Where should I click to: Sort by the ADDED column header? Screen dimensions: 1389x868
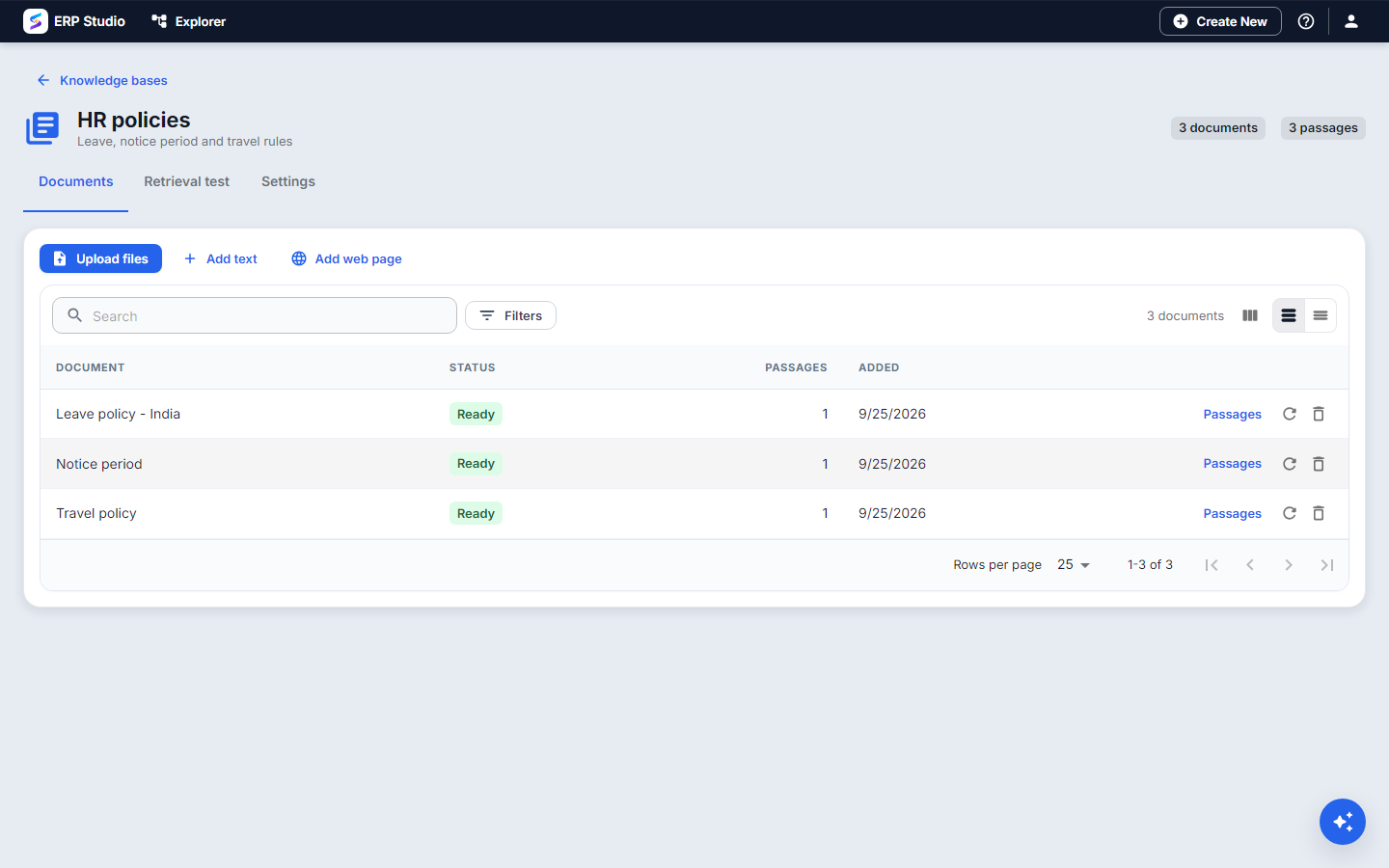[x=879, y=367]
